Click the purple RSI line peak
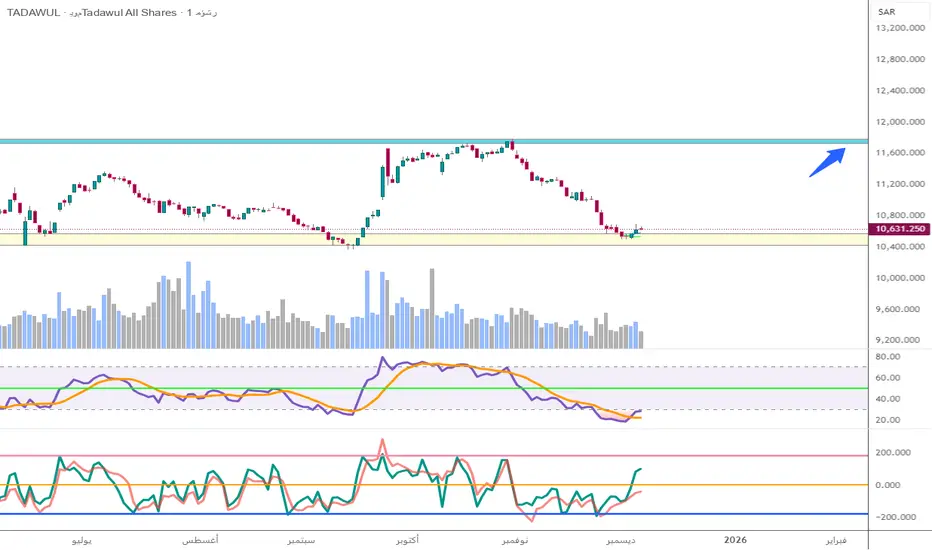The image size is (932, 550). coord(382,358)
